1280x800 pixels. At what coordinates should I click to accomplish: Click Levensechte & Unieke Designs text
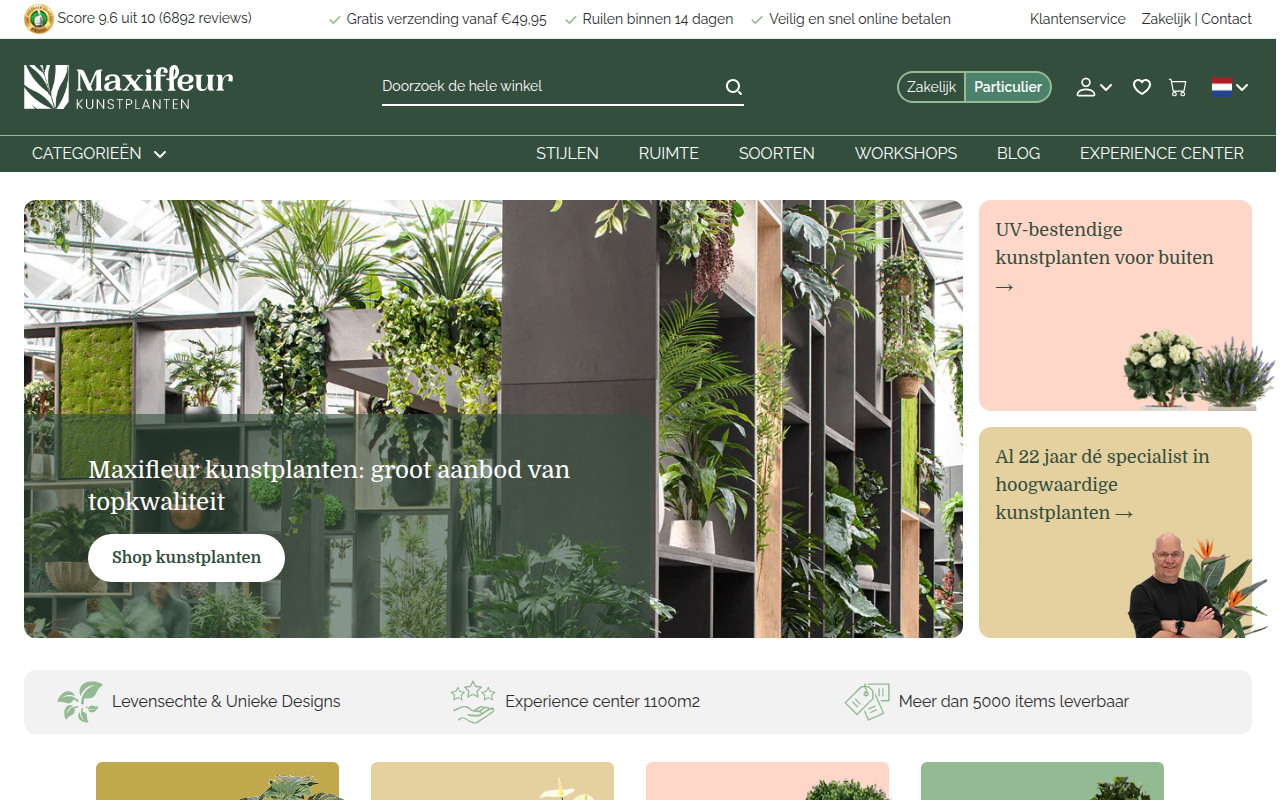tap(226, 701)
